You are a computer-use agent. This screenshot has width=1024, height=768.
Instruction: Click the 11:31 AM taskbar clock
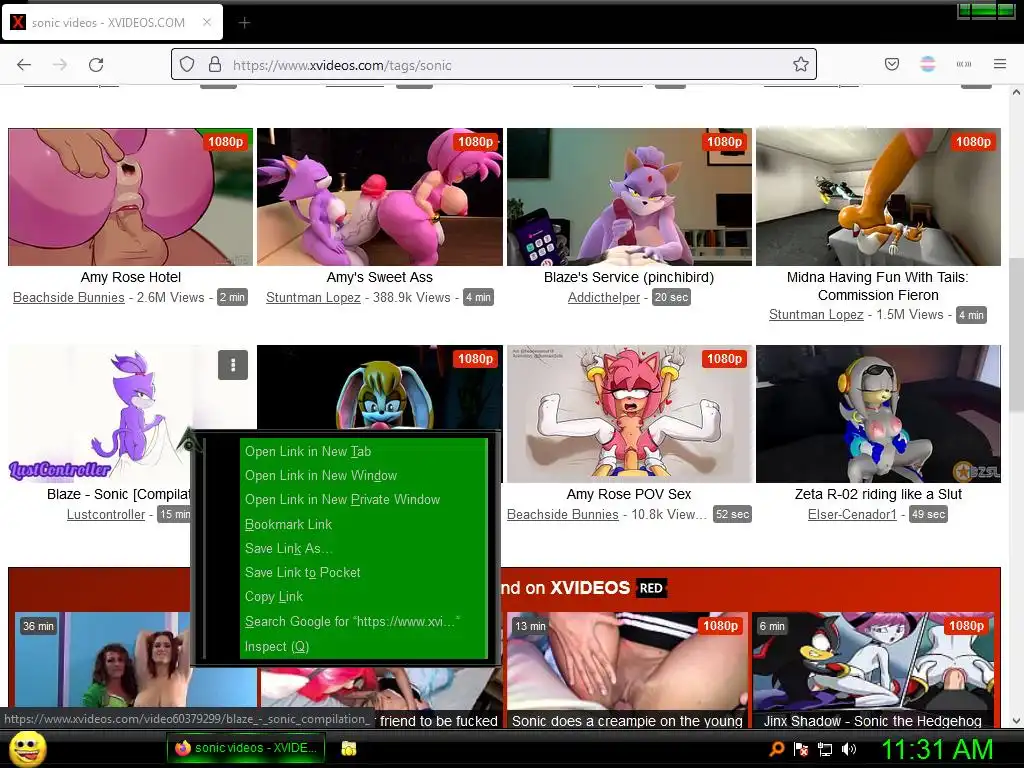[x=937, y=749]
